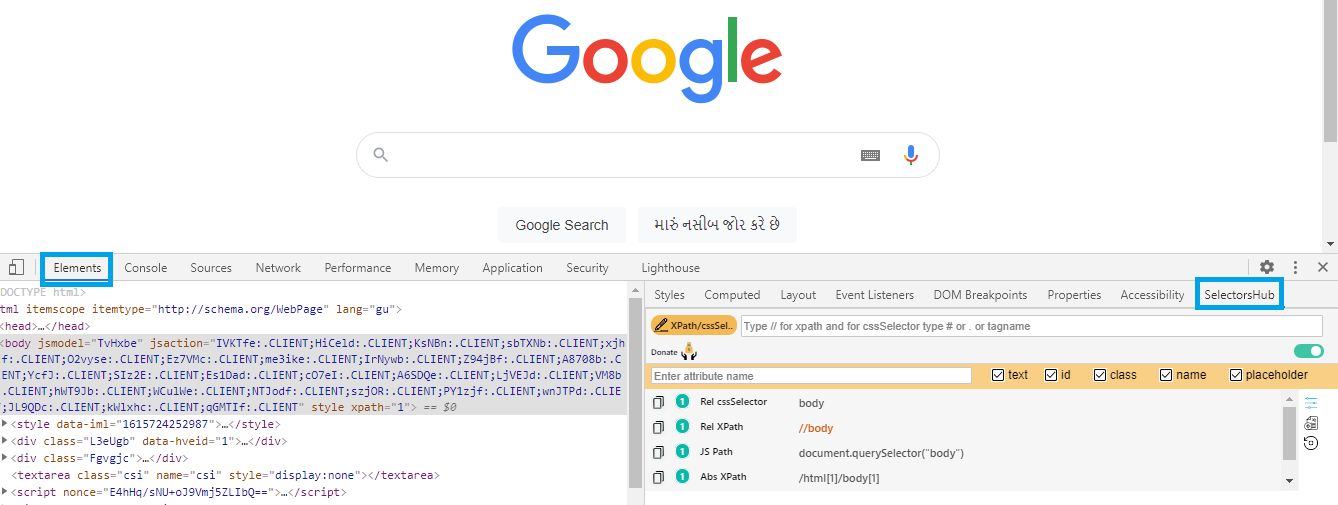
Task: Copy the Rel cssSelector value
Action: tap(658, 402)
